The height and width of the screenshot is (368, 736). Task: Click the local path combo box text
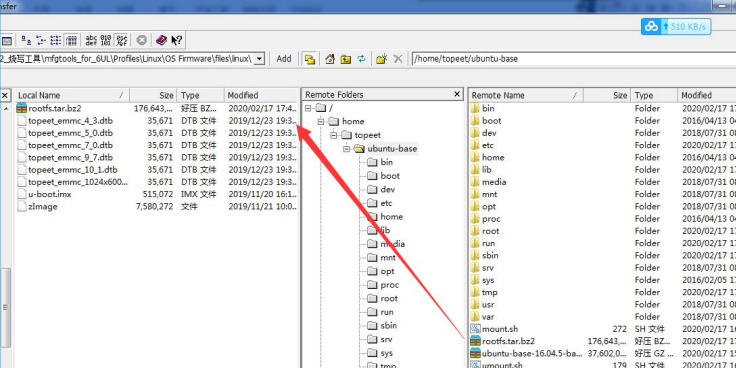tap(128, 59)
